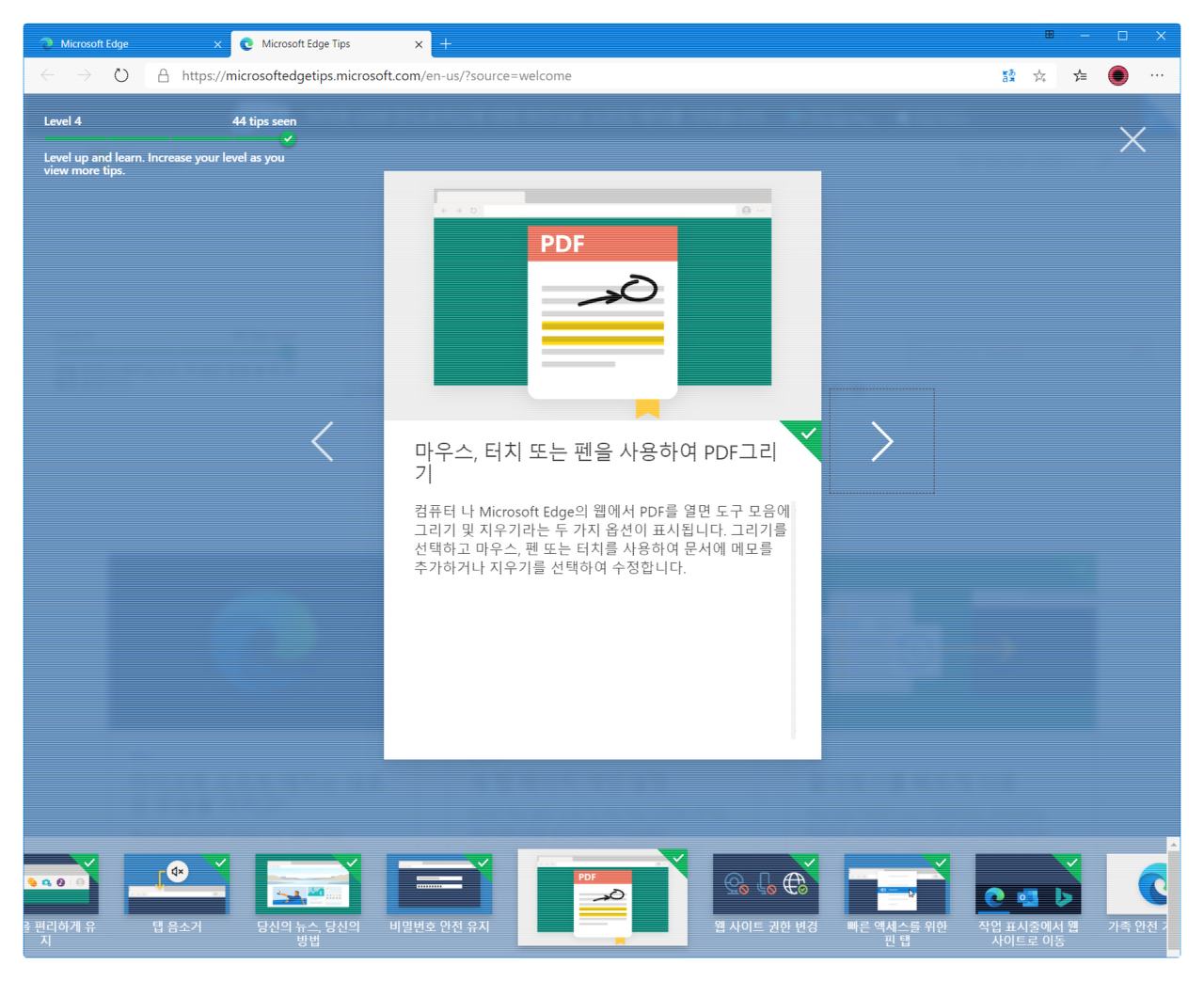
Task: Add this page to favorites star
Action: pos(1039,76)
